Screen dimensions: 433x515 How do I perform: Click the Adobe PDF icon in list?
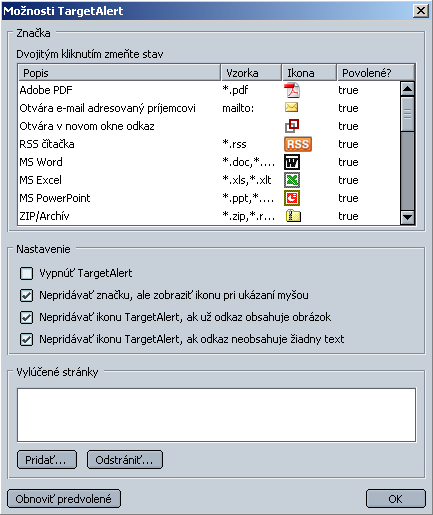pos(292,90)
